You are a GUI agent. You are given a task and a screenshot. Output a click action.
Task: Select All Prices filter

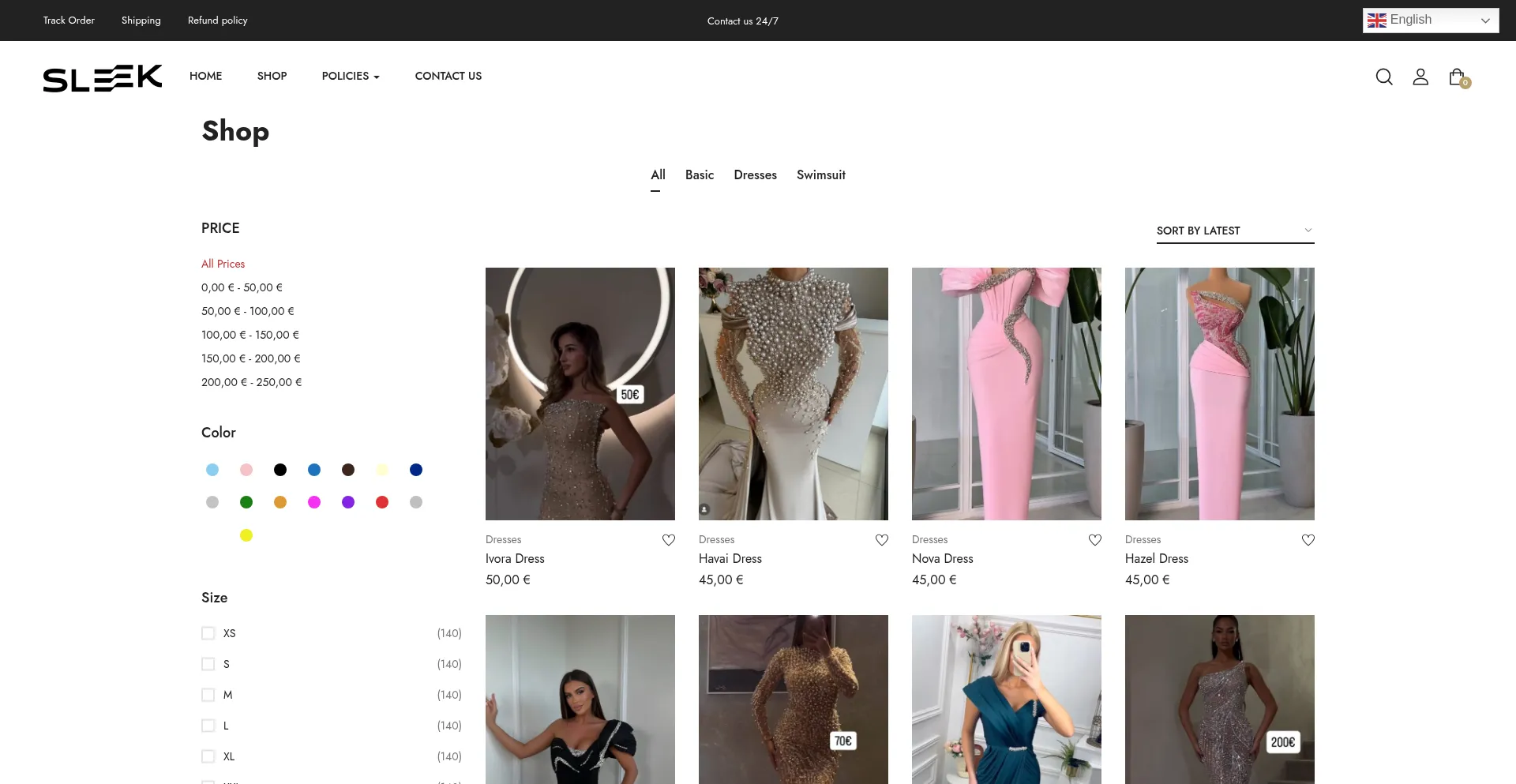(x=223, y=264)
